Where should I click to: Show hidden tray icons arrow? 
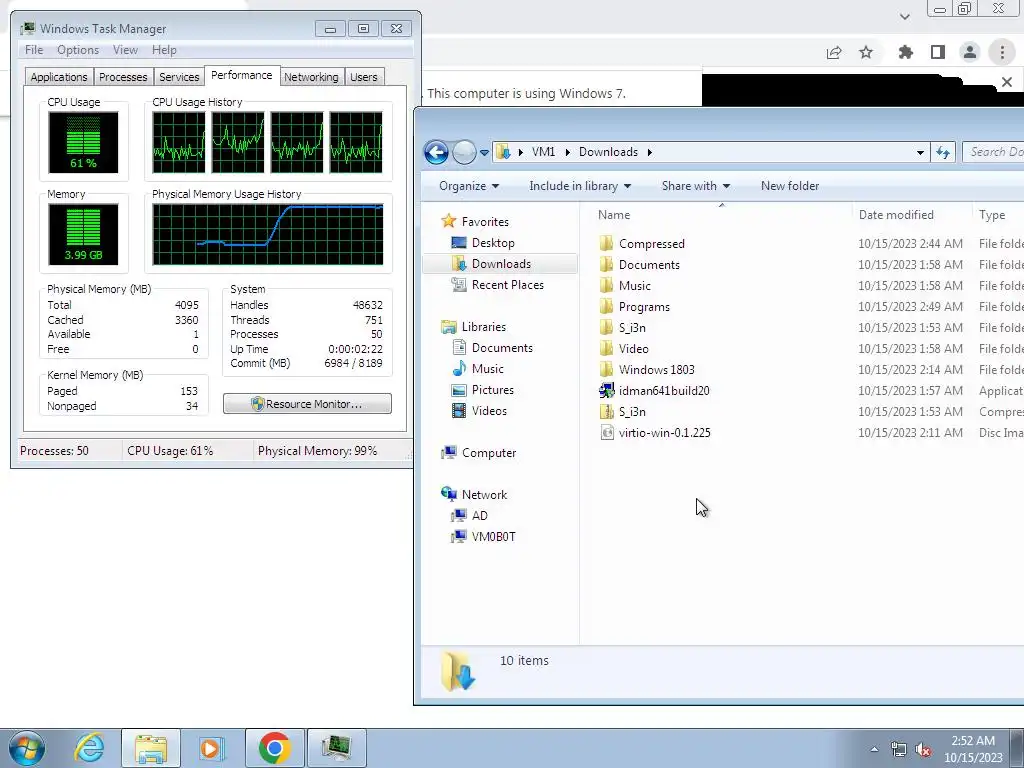pos(874,749)
